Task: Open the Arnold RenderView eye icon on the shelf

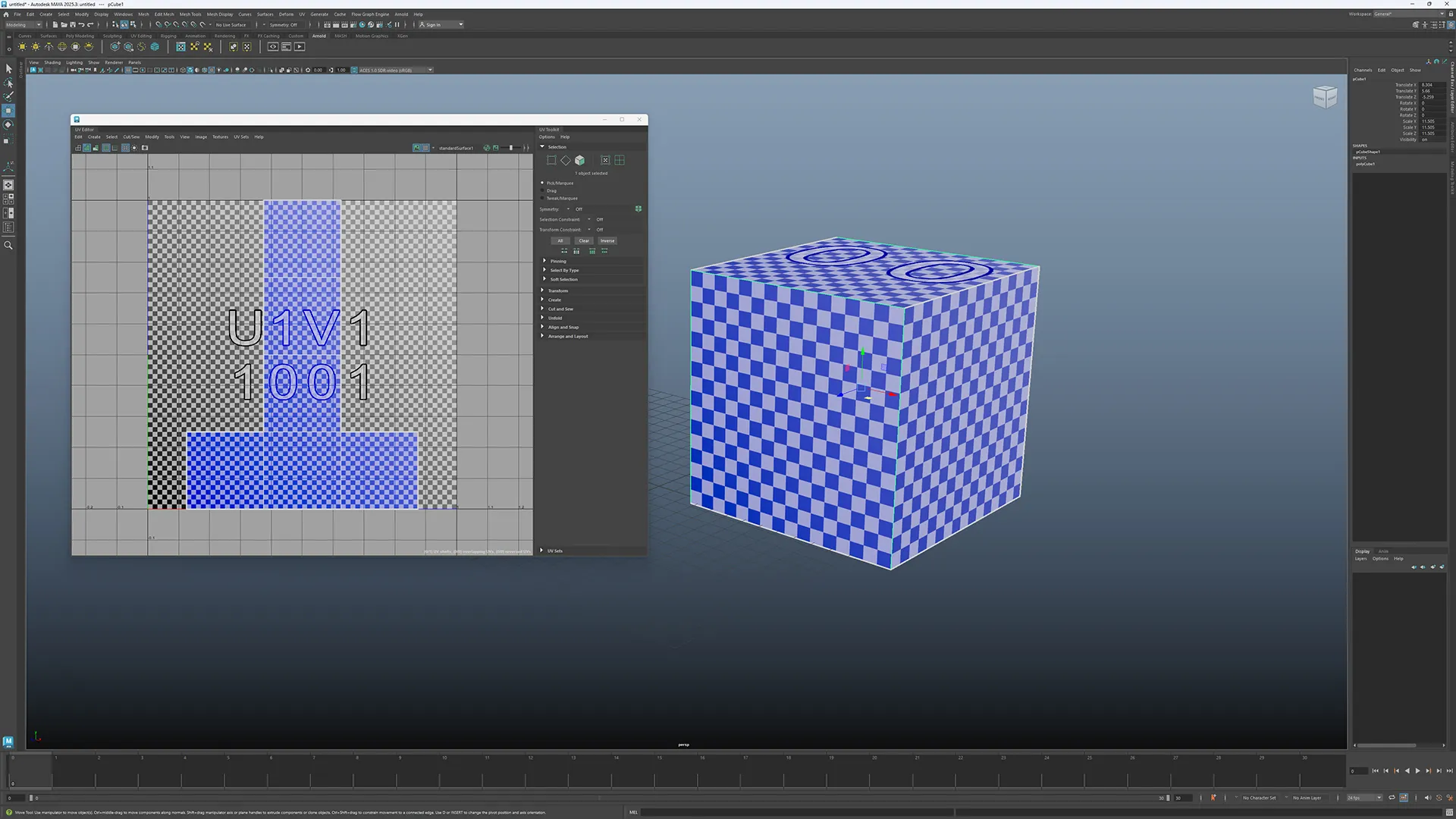Action: point(272,47)
